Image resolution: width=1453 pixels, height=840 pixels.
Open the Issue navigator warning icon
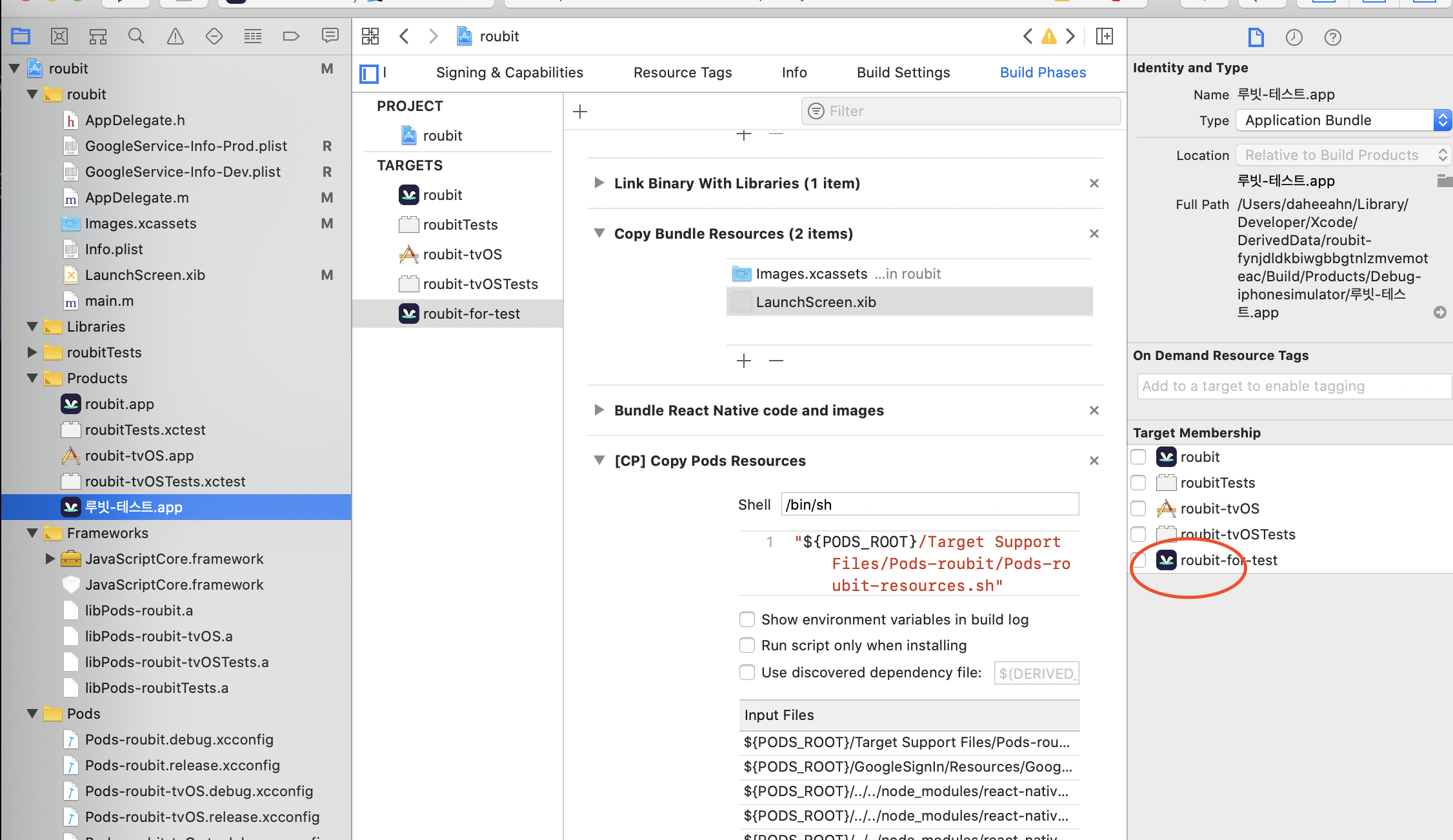(175, 36)
